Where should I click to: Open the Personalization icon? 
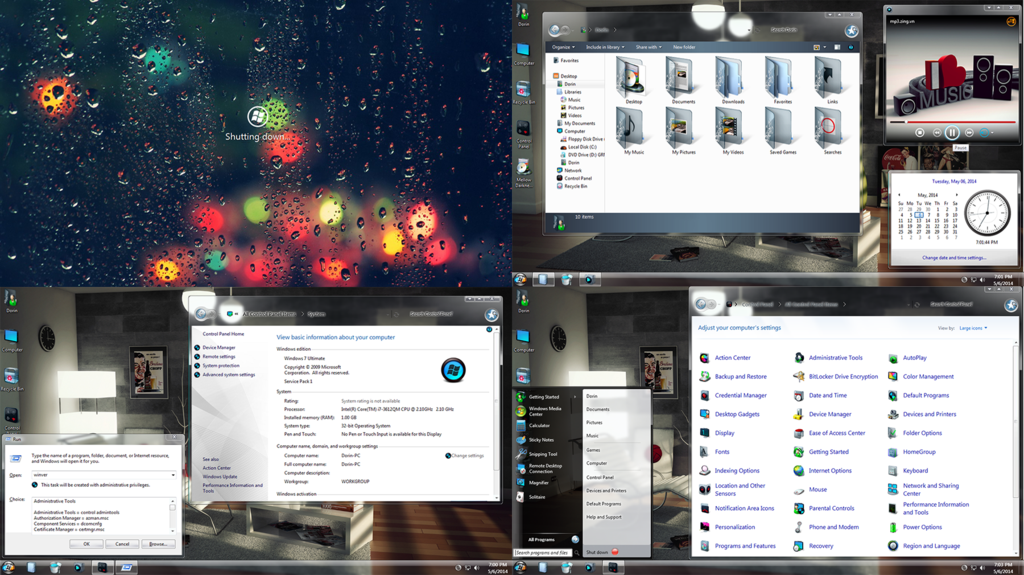point(705,527)
